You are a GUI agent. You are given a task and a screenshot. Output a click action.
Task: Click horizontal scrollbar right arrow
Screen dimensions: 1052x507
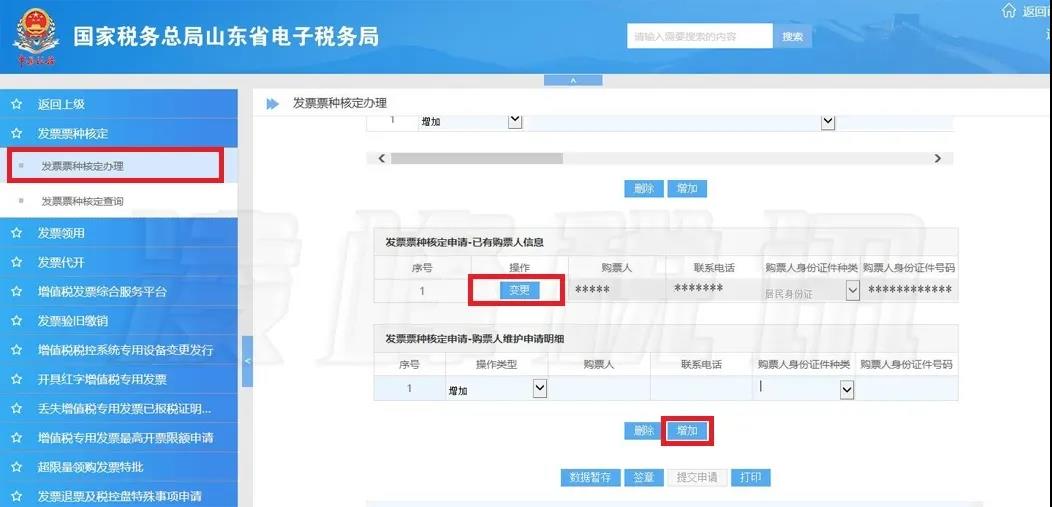[937, 158]
